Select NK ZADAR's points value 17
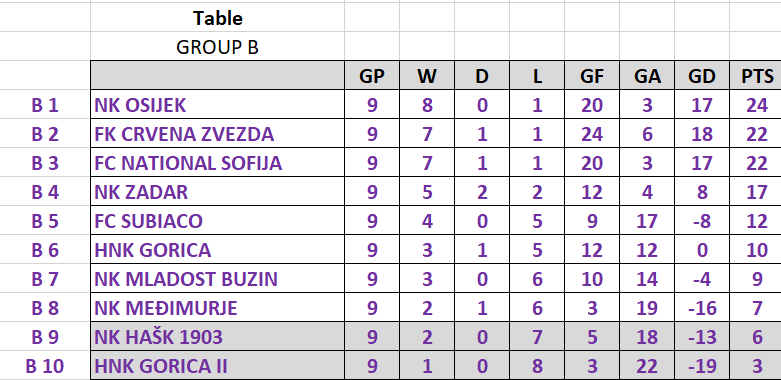 tap(756, 191)
